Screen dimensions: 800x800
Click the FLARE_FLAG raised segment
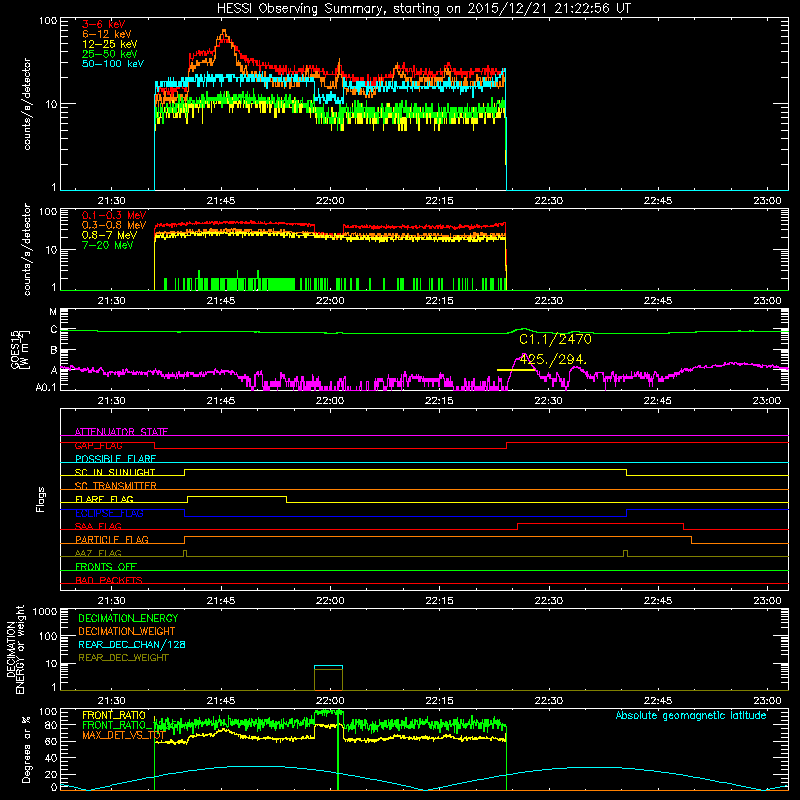(237, 496)
